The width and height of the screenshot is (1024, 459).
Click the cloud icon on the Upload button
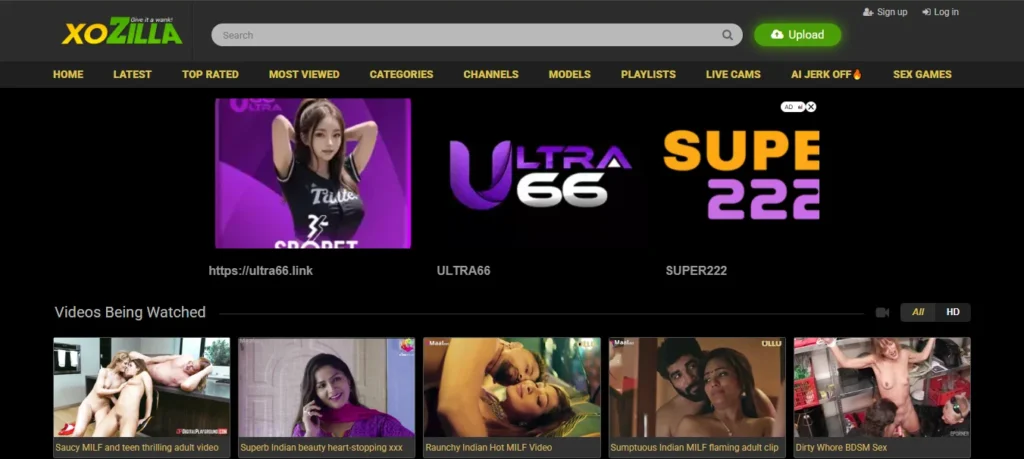coord(777,35)
